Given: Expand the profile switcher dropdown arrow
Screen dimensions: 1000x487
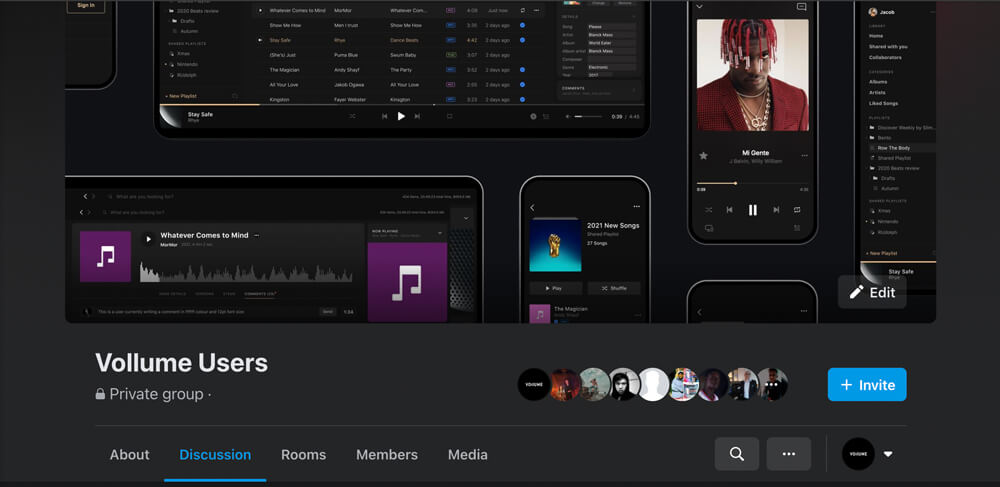Looking at the screenshot, I should (x=888, y=454).
